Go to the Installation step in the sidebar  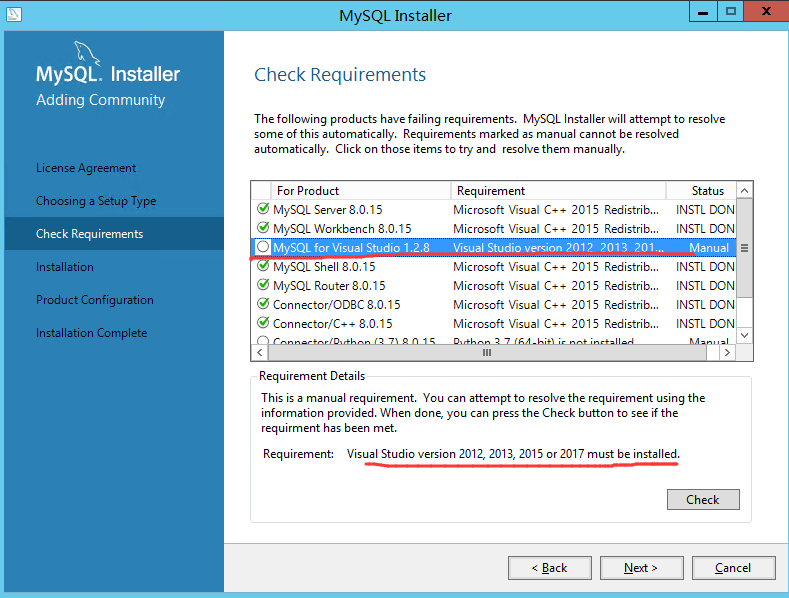pos(65,267)
